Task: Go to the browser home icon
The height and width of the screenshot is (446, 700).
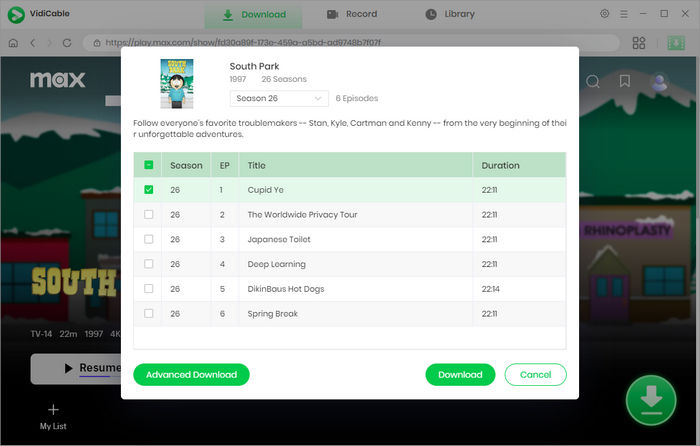Action: [x=13, y=43]
